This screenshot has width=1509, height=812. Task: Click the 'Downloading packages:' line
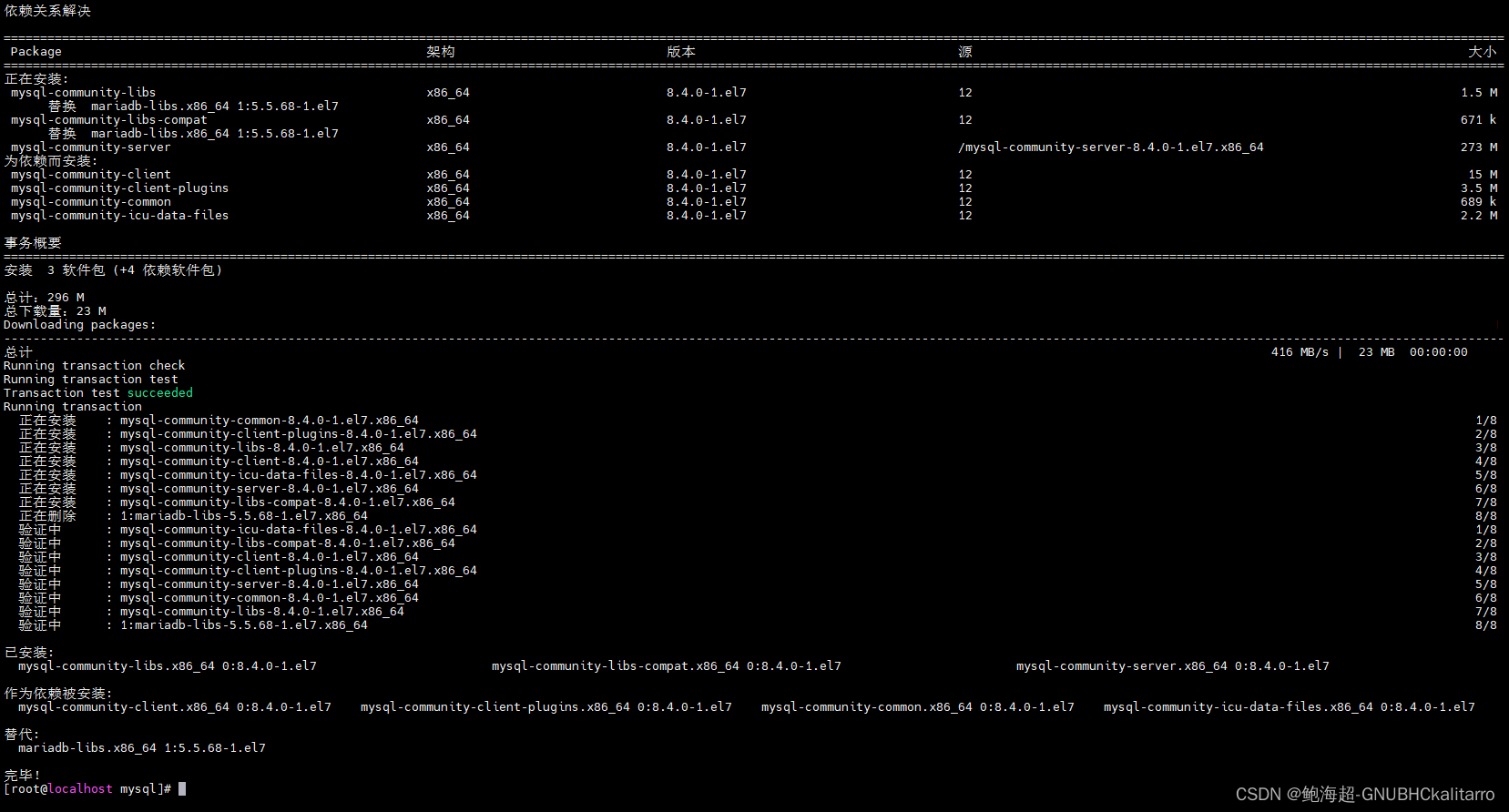(79, 325)
